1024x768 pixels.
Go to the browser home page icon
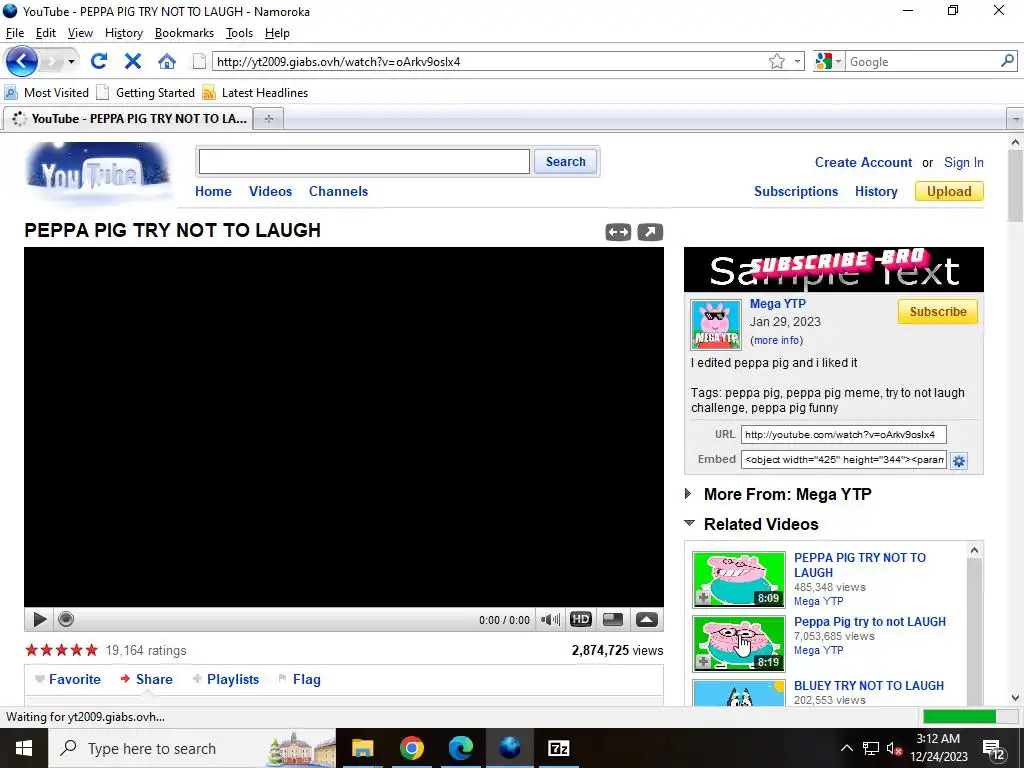(167, 61)
